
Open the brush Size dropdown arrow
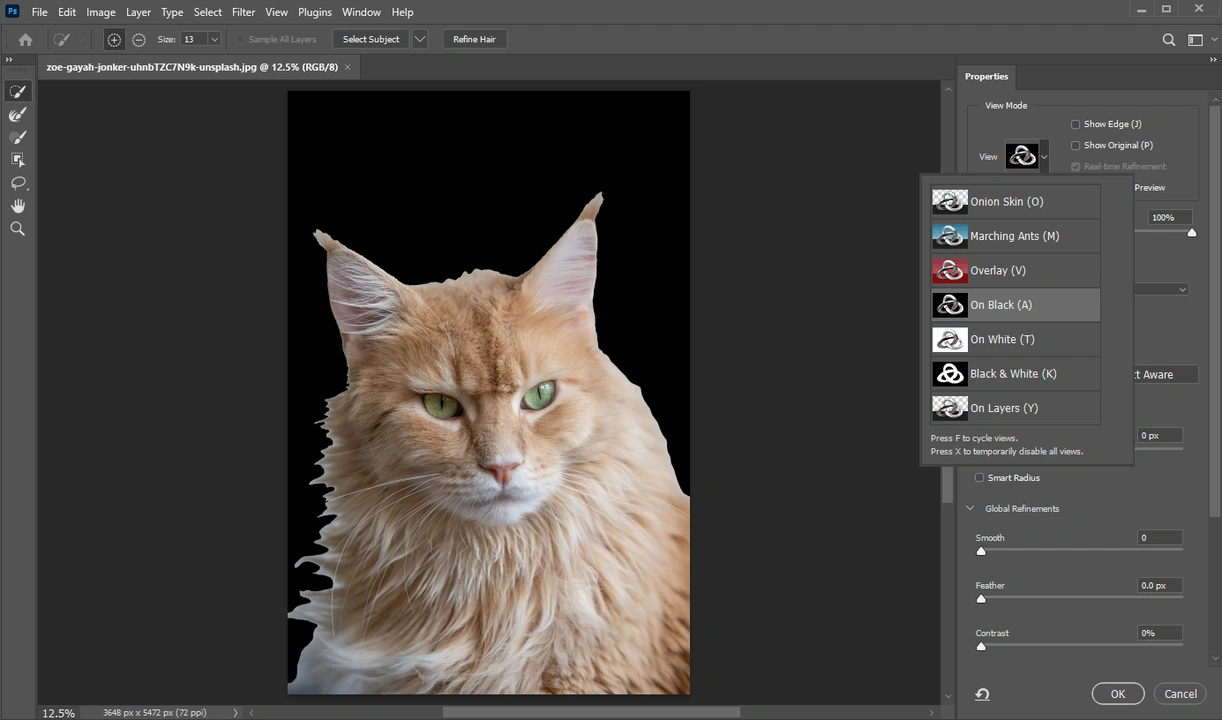214,39
